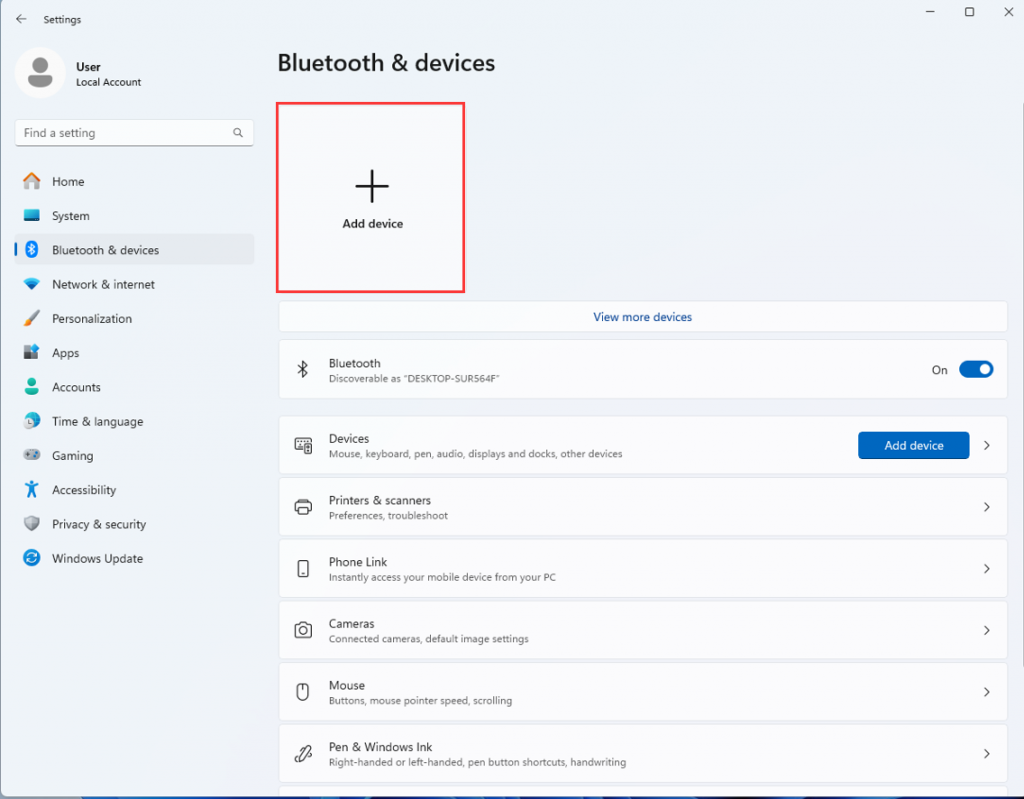Image resolution: width=1024 pixels, height=799 pixels.
Task: Click the Accessibility figure icon
Action: (x=31, y=489)
